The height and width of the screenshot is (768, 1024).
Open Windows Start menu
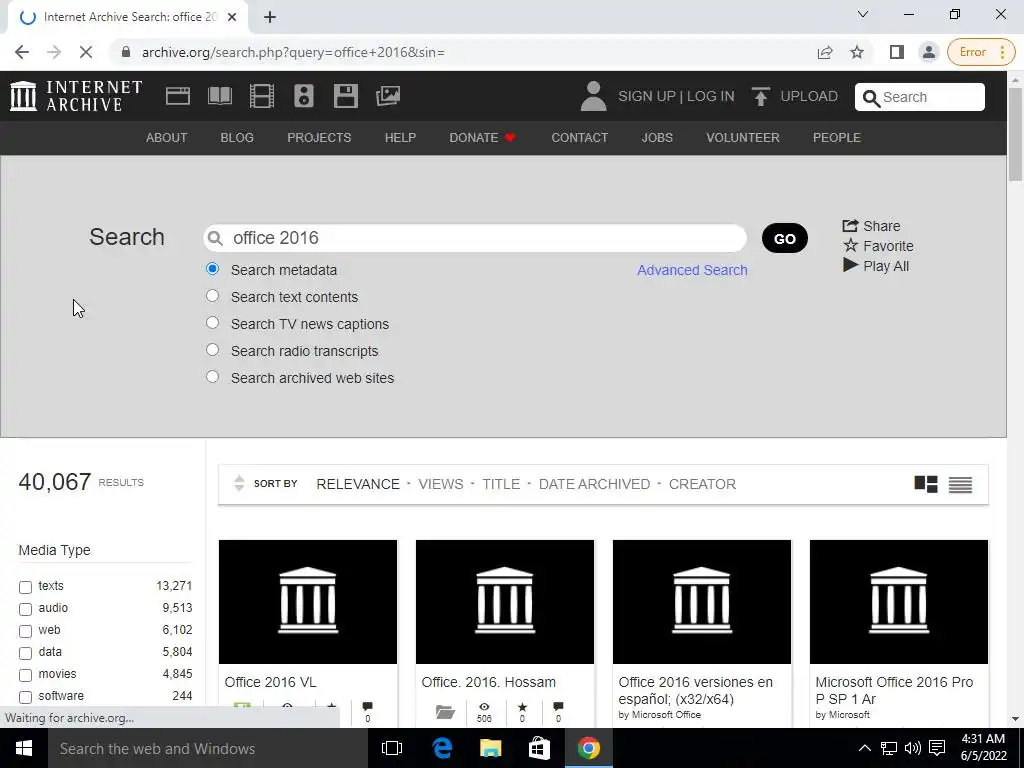point(24,748)
